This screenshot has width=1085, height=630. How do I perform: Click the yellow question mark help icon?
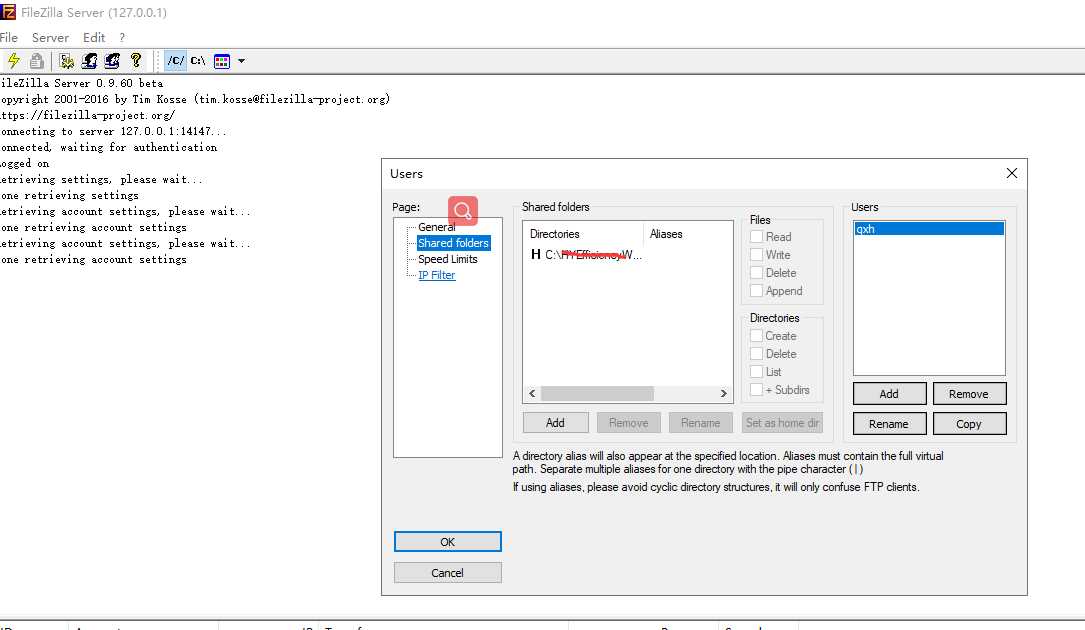tap(136, 61)
